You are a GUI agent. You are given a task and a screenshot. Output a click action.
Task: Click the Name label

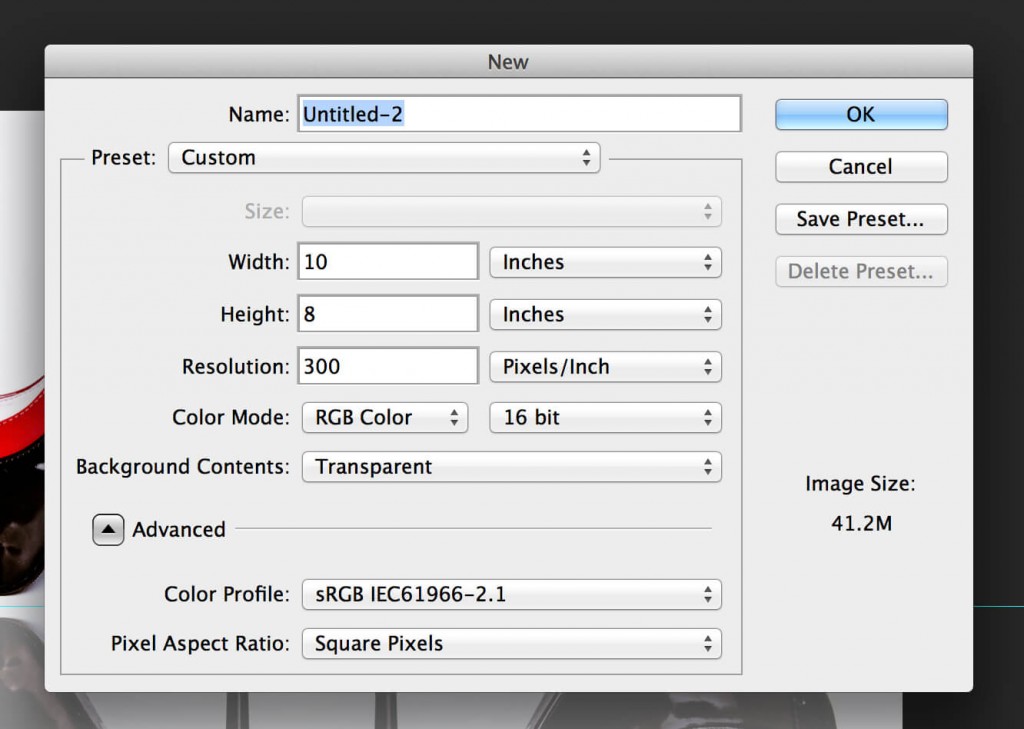pyautogui.click(x=259, y=114)
